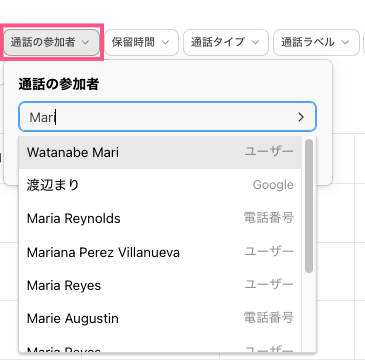Image resolution: width=365 pixels, height=360 pixels.
Task: Select Maria Reynolds phone number entry
Action: (x=160, y=218)
